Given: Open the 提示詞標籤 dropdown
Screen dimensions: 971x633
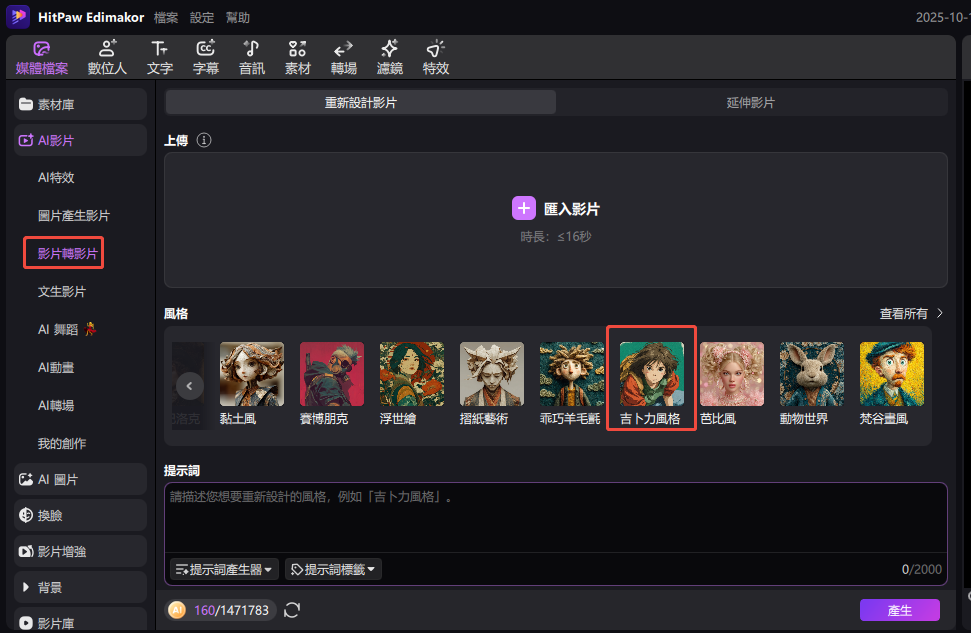Looking at the screenshot, I should 333,569.
